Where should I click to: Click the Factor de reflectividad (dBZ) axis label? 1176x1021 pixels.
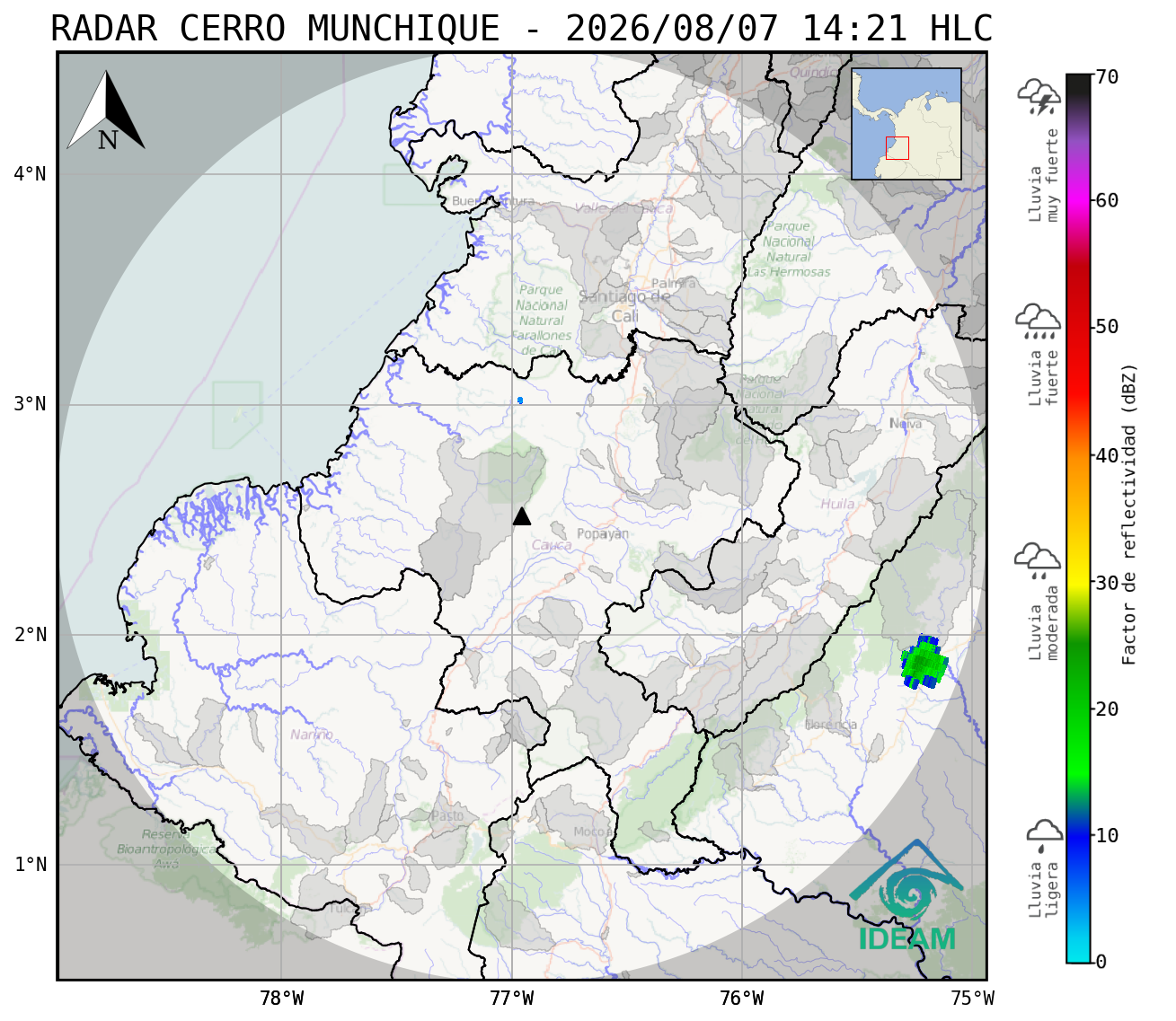pos(1129,514)
